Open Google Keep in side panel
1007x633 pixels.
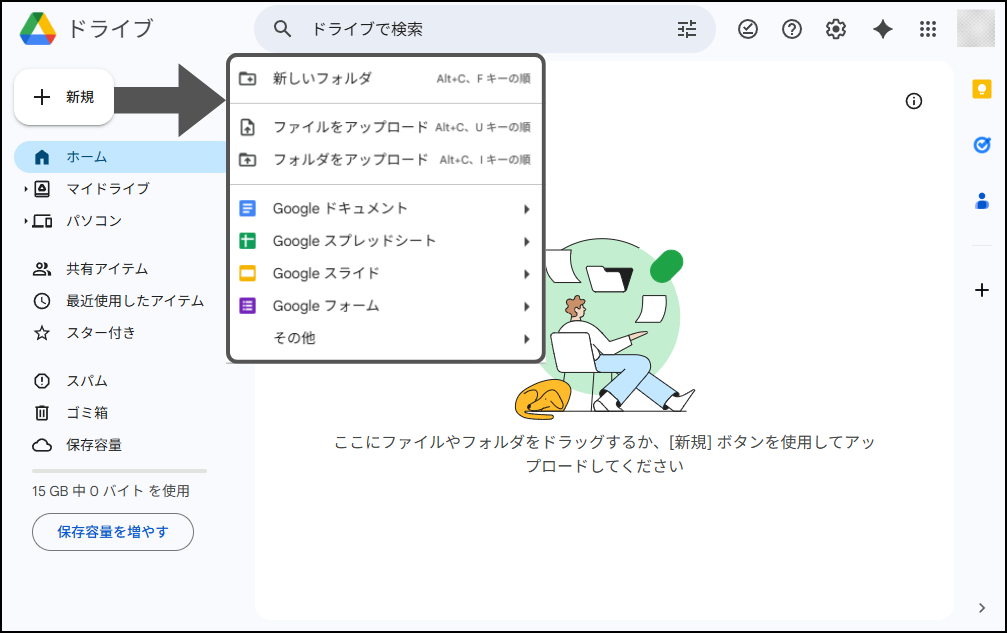981,89
